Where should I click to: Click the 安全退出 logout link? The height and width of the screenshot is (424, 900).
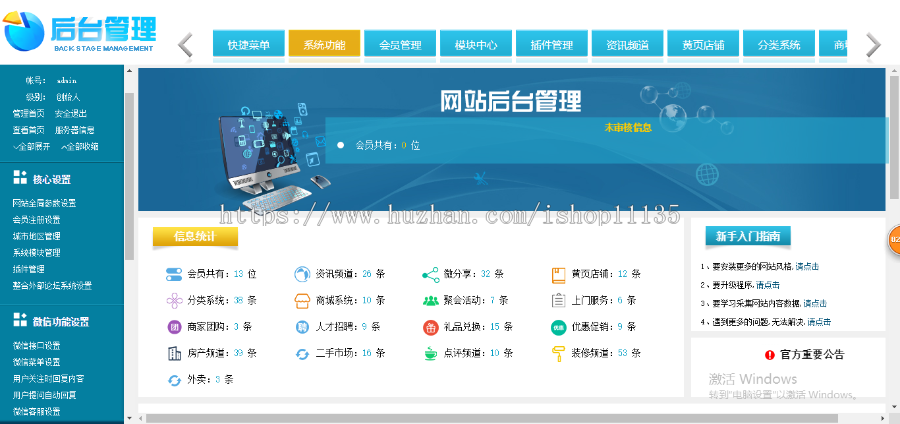tap(71, 114)
